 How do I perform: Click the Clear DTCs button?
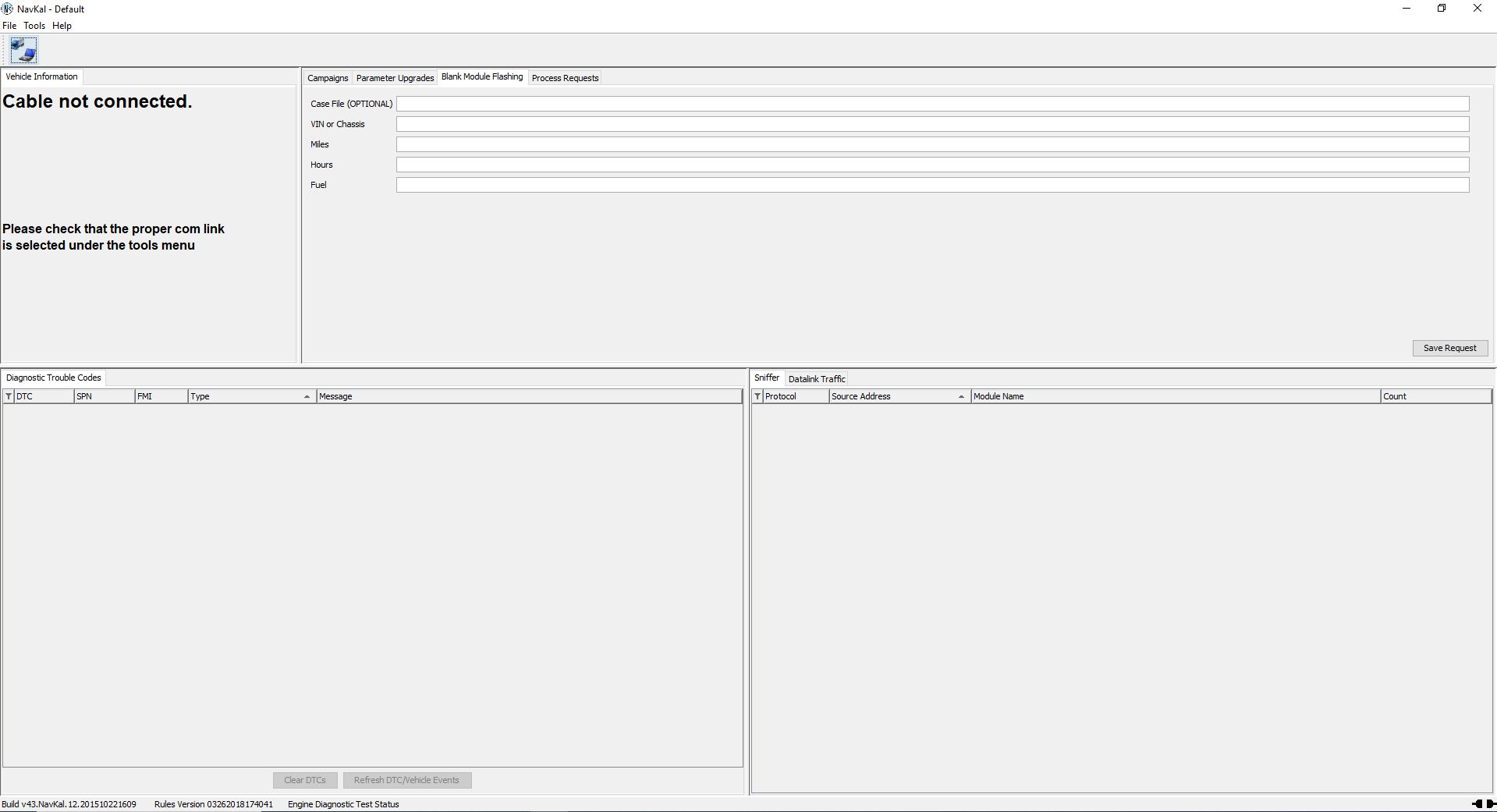(x=305, y=780)
